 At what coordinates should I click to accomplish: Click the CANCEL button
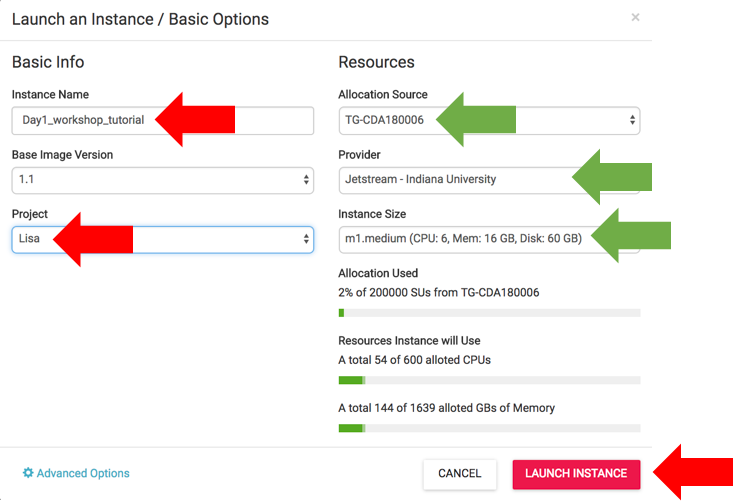[460, 474]
